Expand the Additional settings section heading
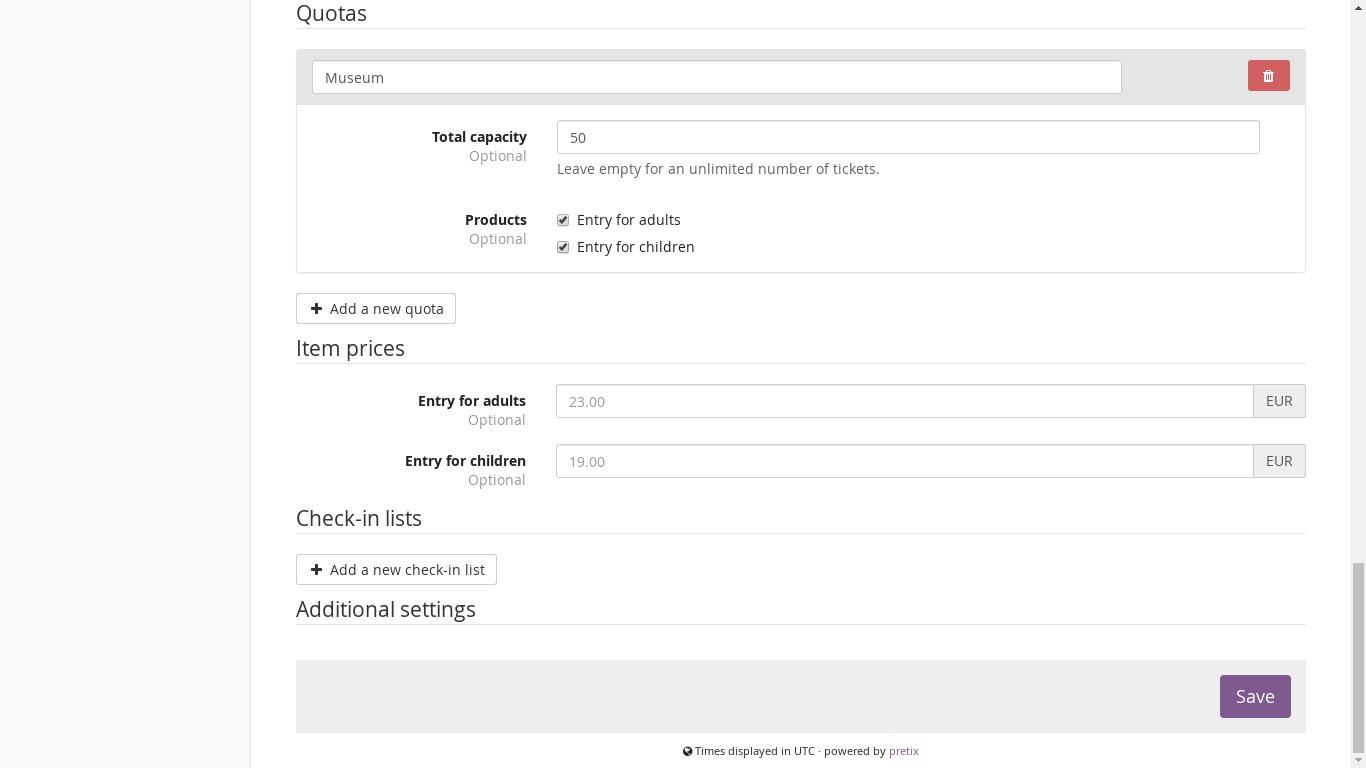1366x768 pixels. pos(385,610)
